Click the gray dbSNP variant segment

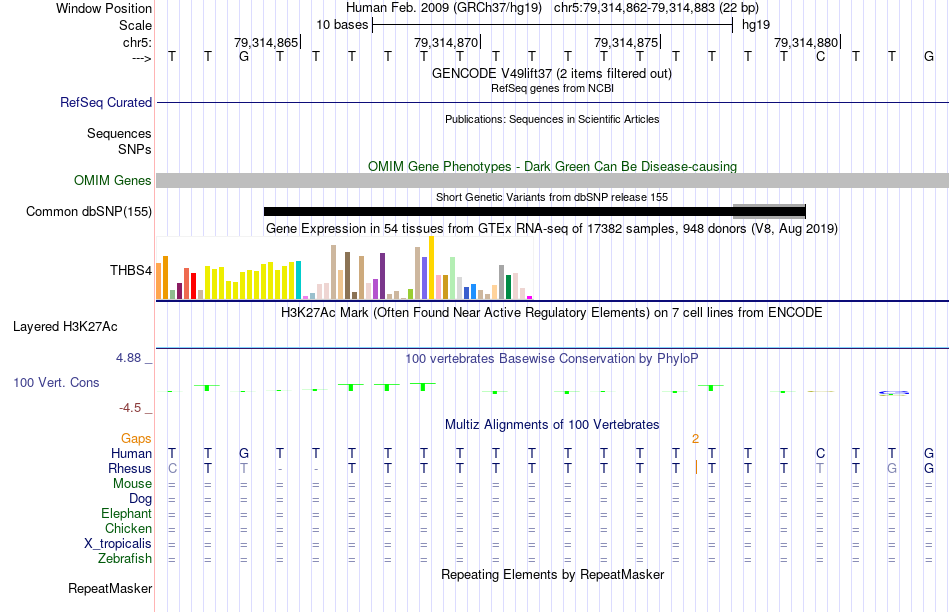[769, 211]
